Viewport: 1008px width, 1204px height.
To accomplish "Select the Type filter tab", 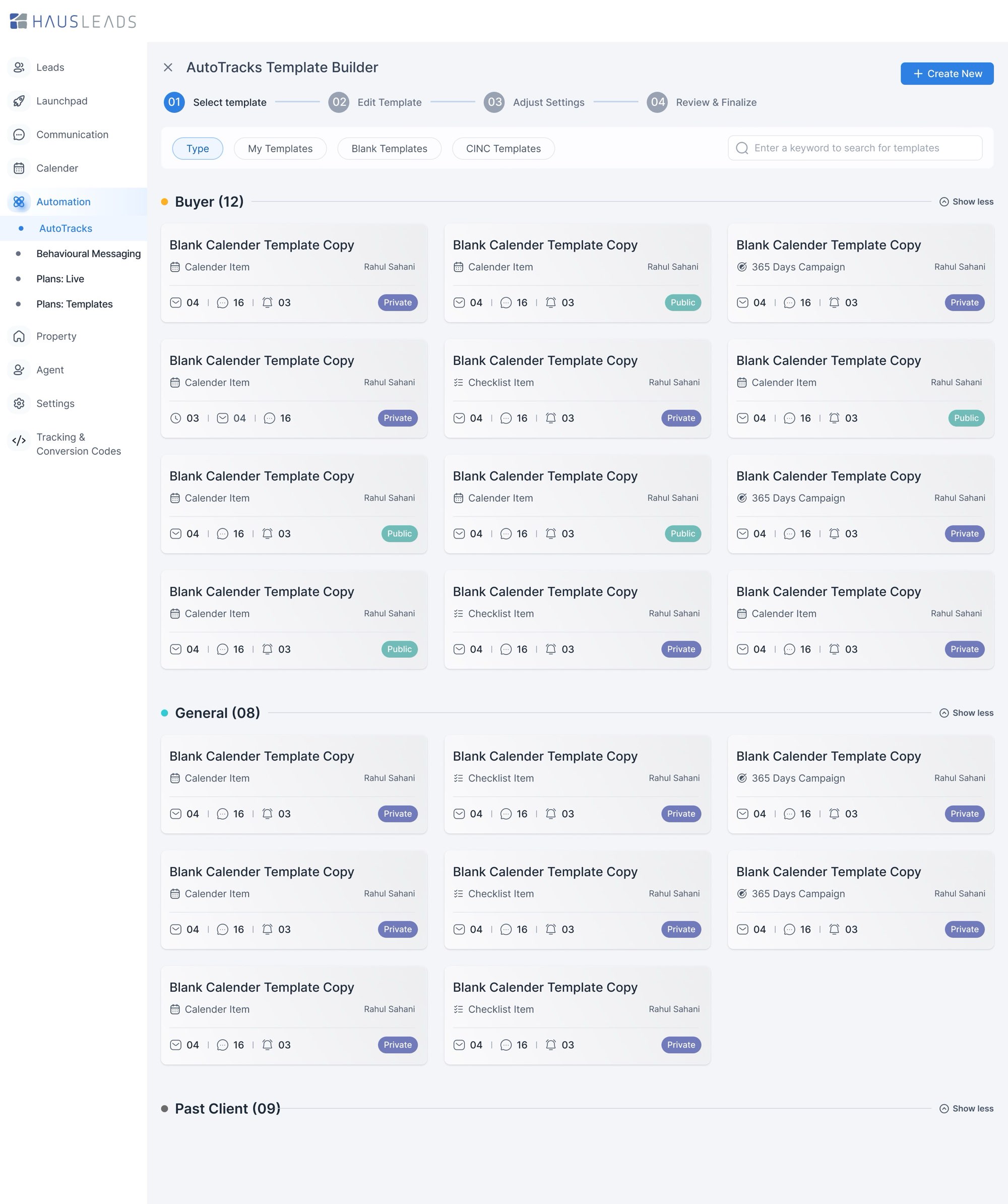I will point(198,149).
